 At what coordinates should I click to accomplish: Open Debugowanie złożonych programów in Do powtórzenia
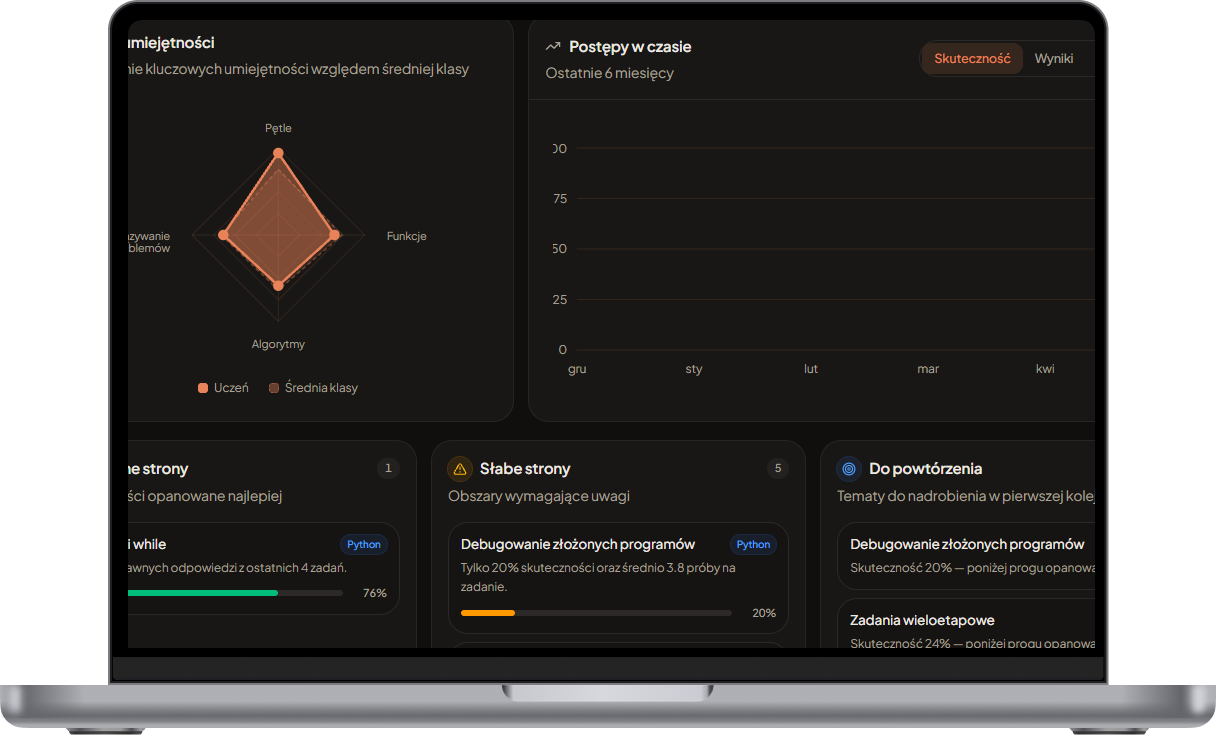click(966, 555)
